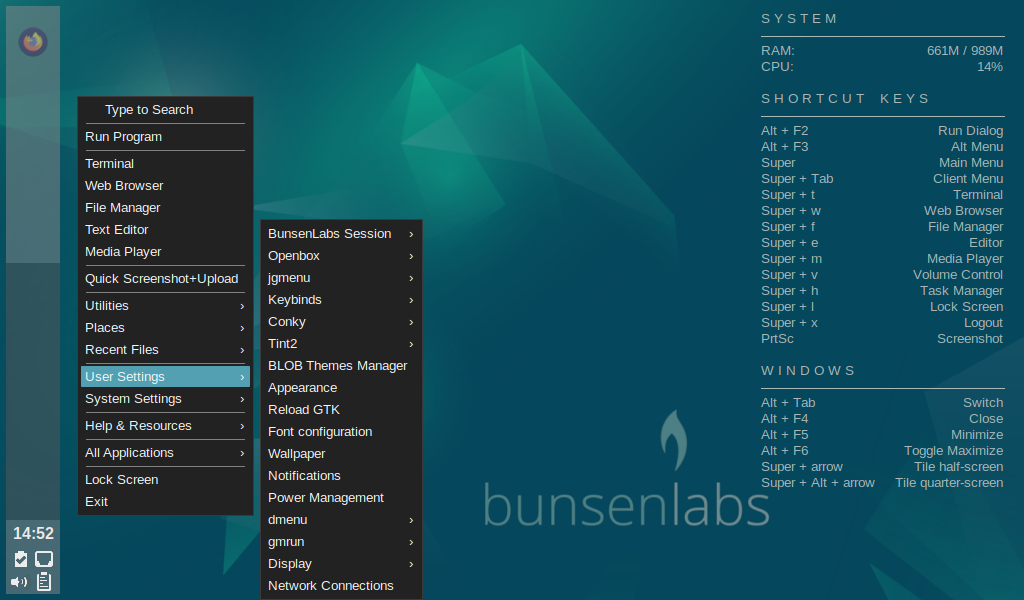Choose Run Program from the menu
The height and width of the screenshot is (600, 1024).
165,136
